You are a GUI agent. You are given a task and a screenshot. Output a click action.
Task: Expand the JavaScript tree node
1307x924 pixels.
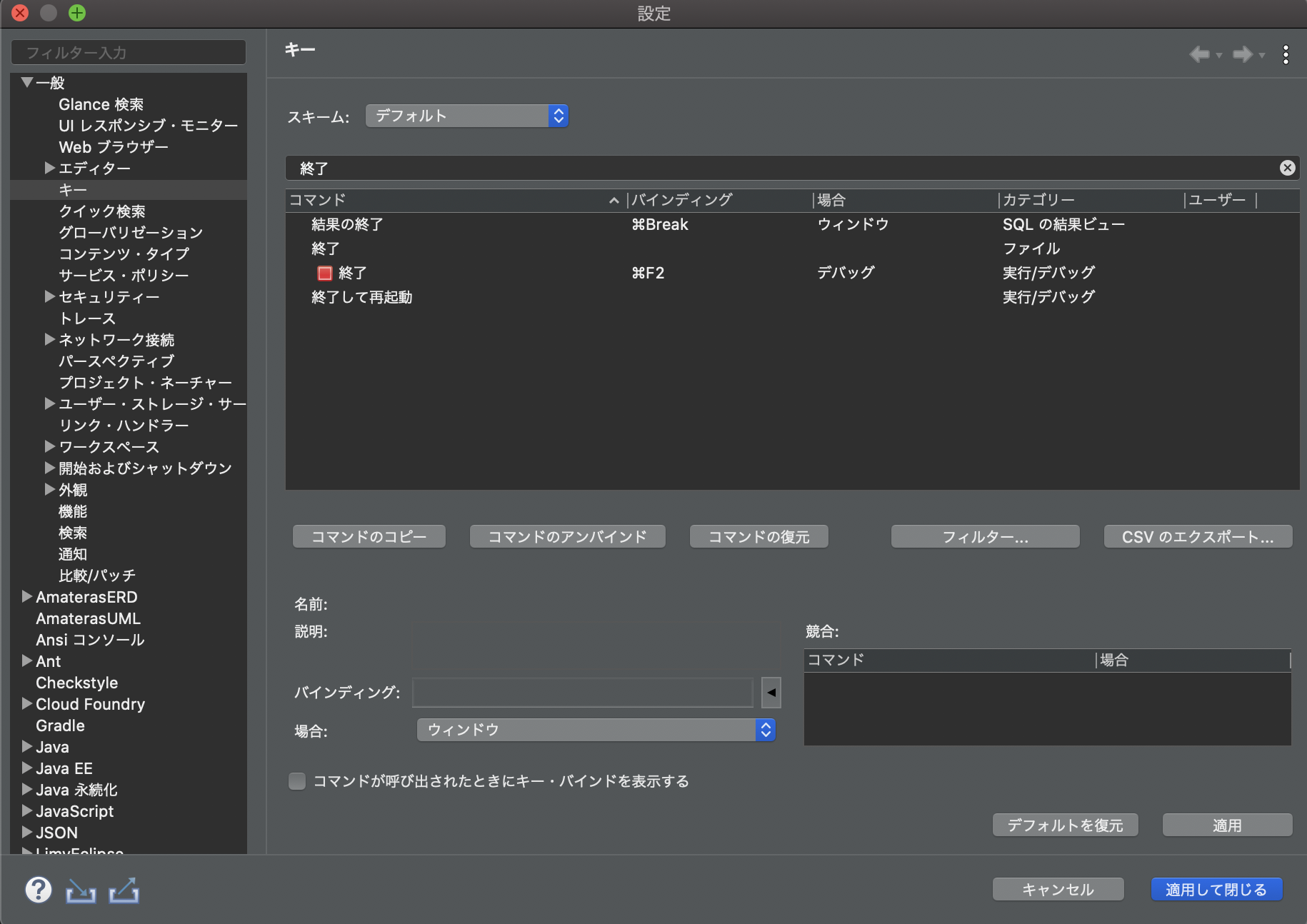coord(27,810)
